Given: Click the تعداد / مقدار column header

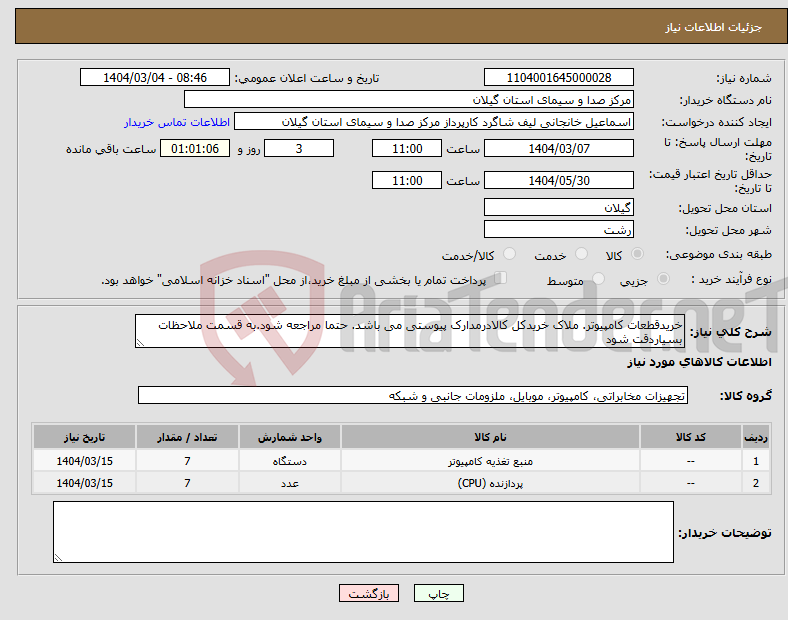Looking at the screenshot, I should [x=187, y=437].
